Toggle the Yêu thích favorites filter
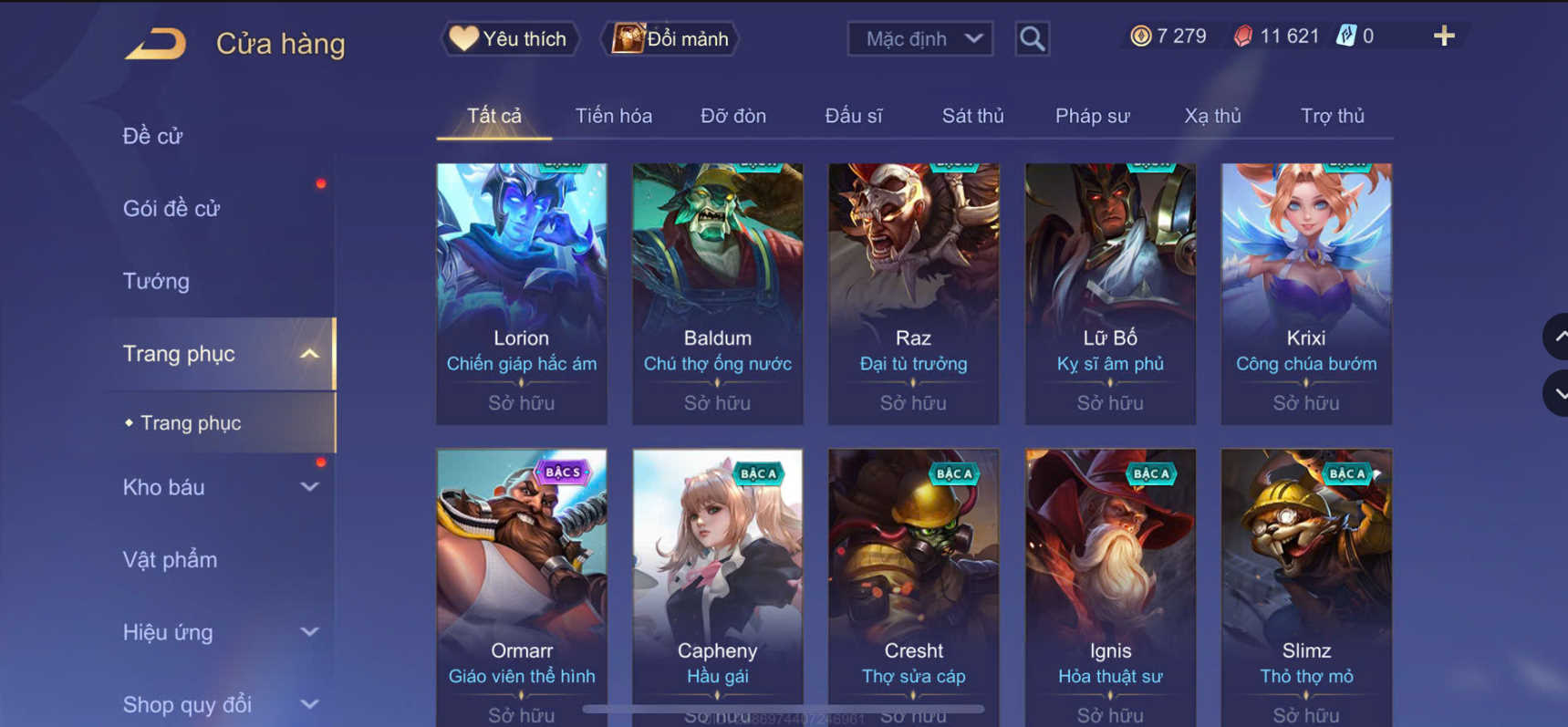This screenshot has width=1568, height=727. (510, 38)
